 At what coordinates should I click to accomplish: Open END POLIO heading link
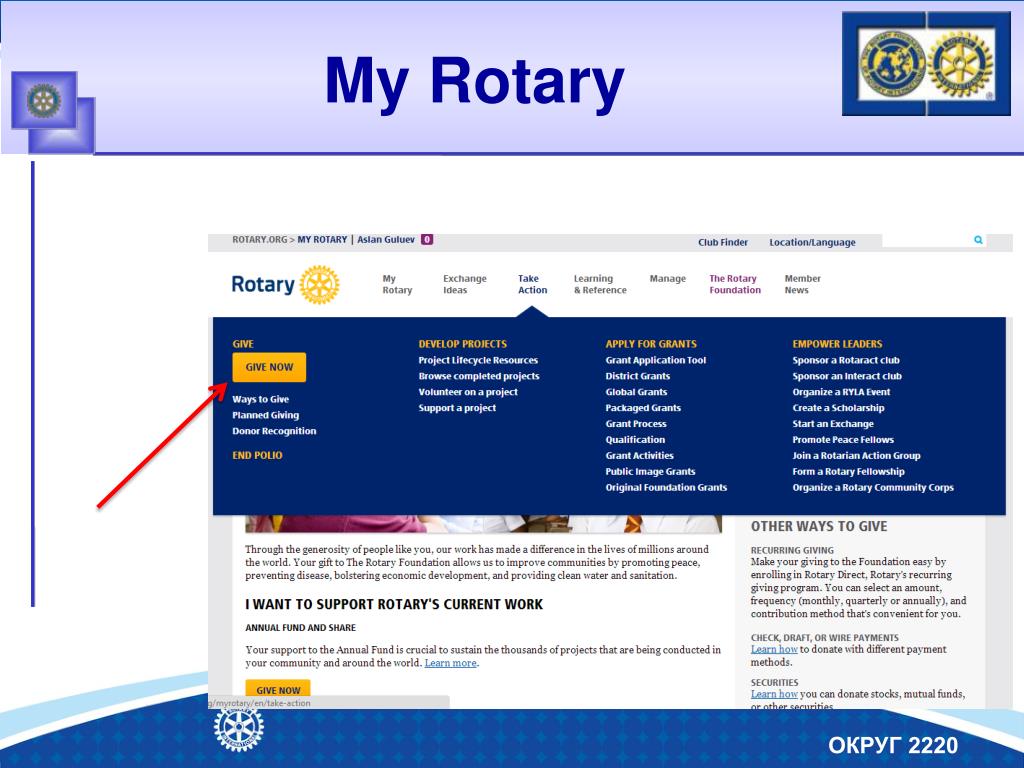click(x=257, y=455)
